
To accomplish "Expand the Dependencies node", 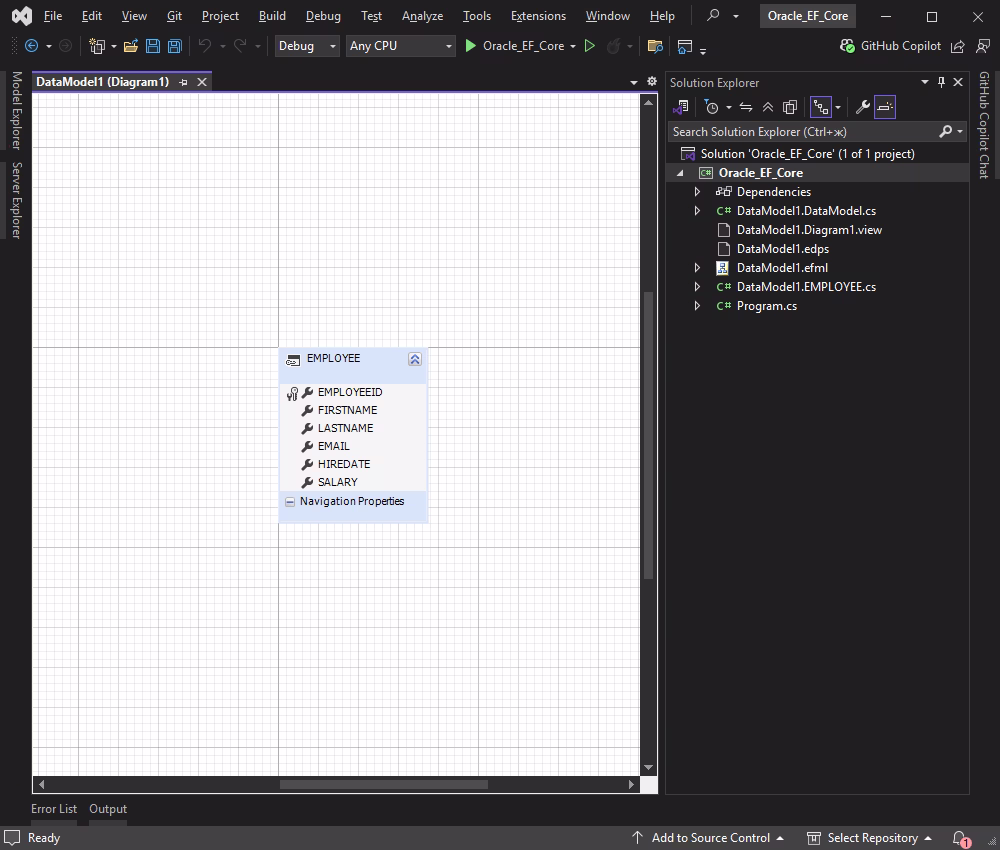I will [x=697, y=191].
